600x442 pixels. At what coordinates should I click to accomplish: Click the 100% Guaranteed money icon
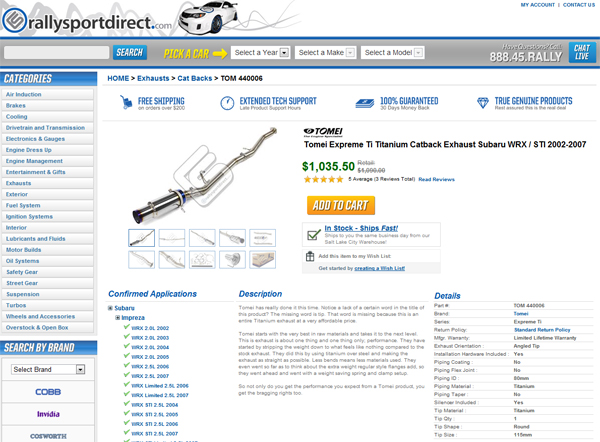(x=365, y=103)
